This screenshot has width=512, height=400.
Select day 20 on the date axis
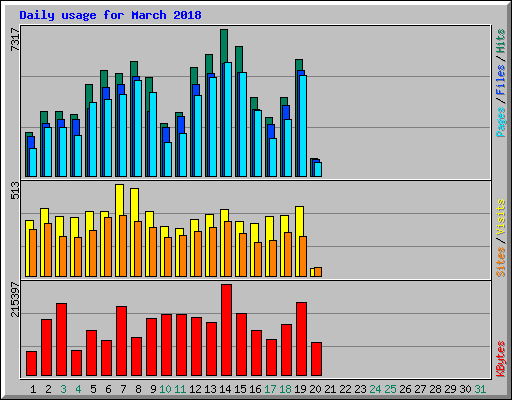click(315, 389)
